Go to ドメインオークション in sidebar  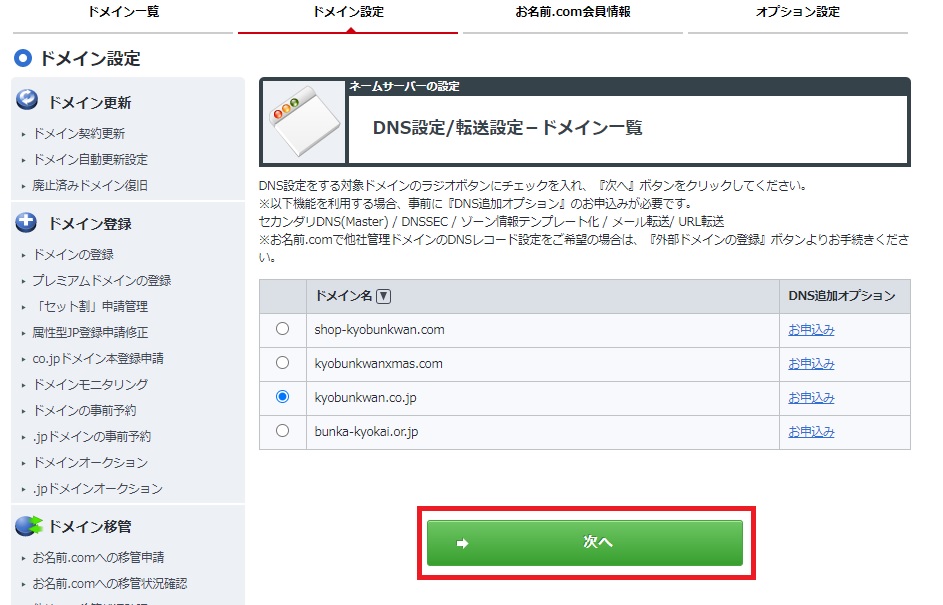[90, 463]
